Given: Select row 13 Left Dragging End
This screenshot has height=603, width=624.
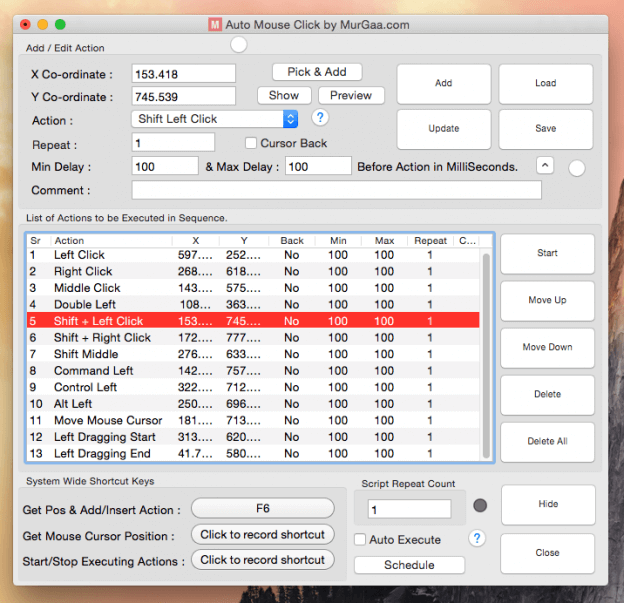Looking at the screenshot, I should point(253,453).
